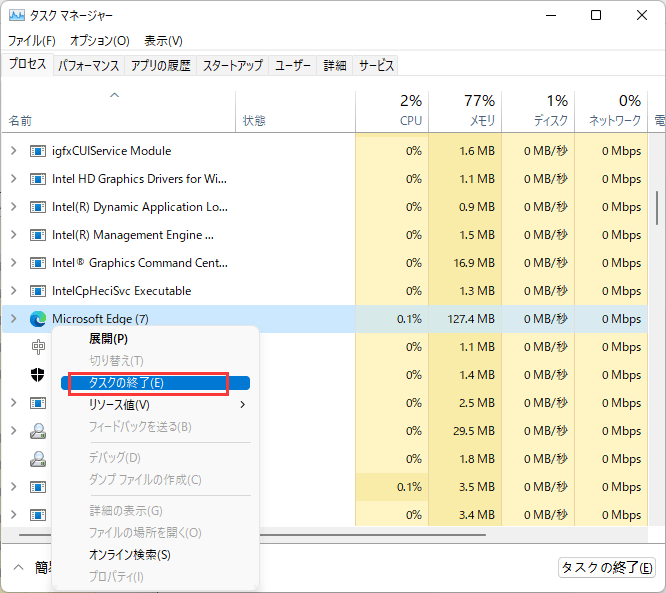666x593 pixels.
Task: Select the igfxCUIService Module row name
Action: (x=111, y=151)
